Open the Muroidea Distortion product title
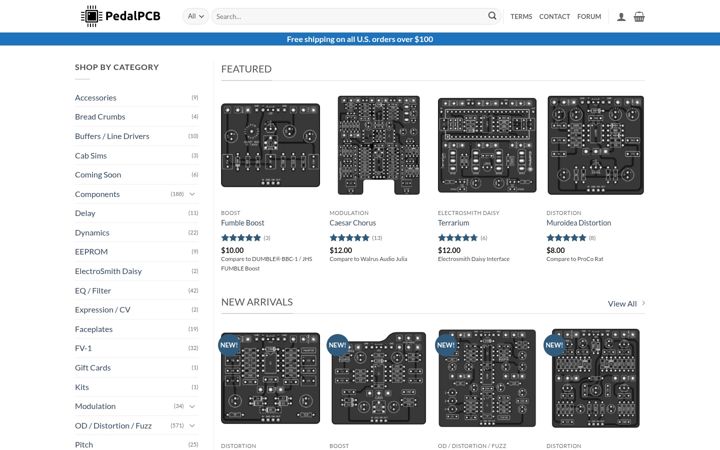Image resolution: width=720 pixels, height=450 pixels. coord(579,223)
